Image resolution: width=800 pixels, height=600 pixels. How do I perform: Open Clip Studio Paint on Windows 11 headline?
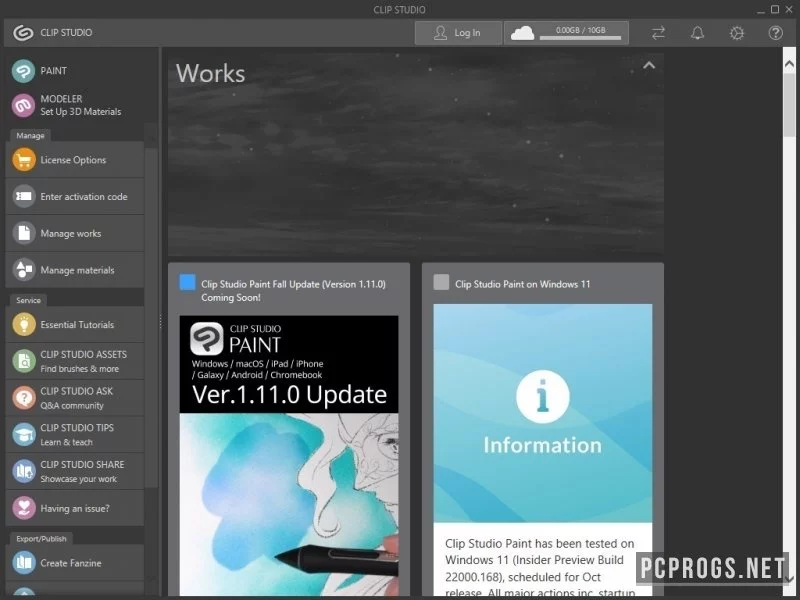pyautogui.click(x=522, y=284)
